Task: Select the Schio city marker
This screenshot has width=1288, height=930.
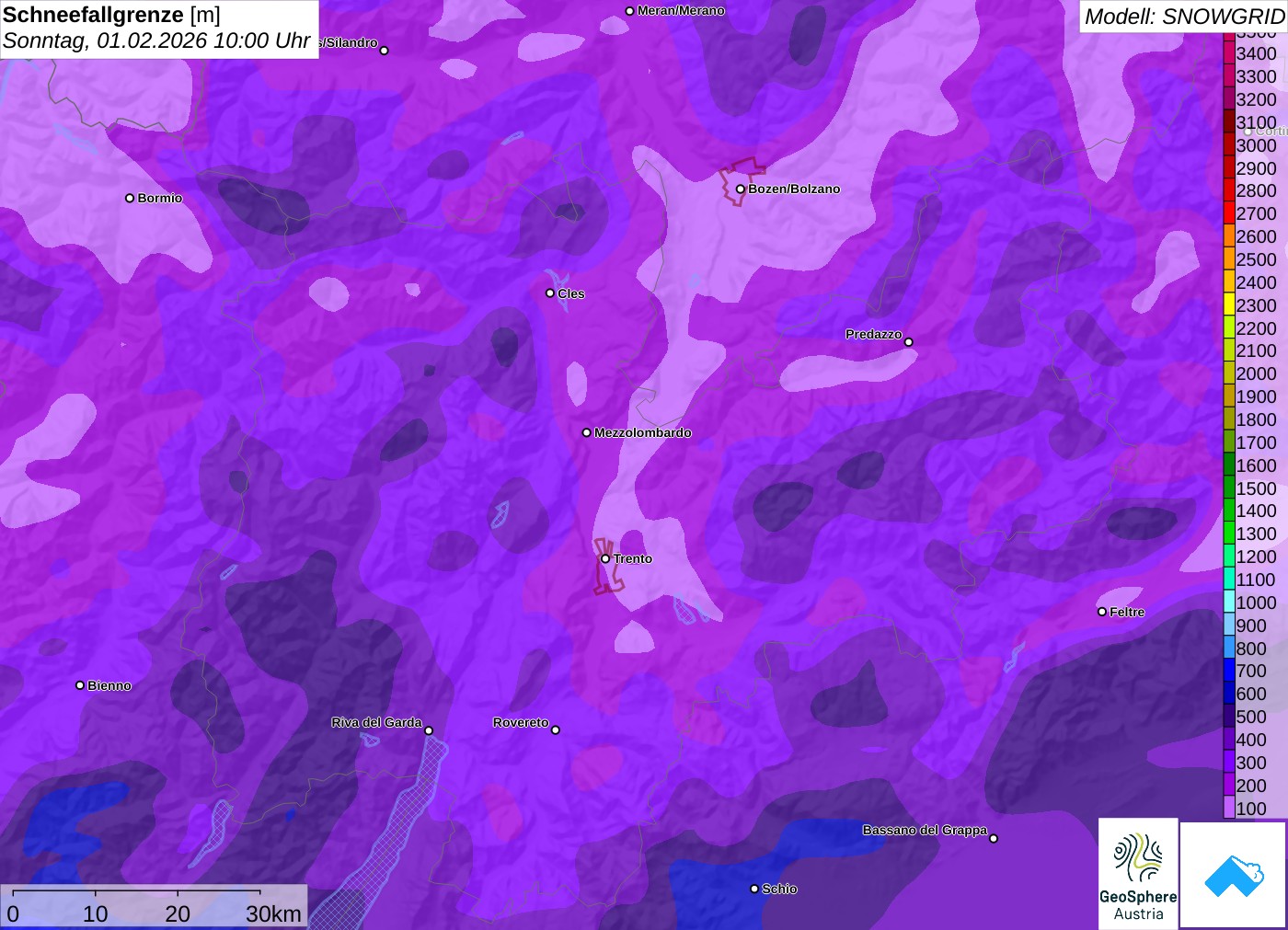Action: [x=754, y=889]
